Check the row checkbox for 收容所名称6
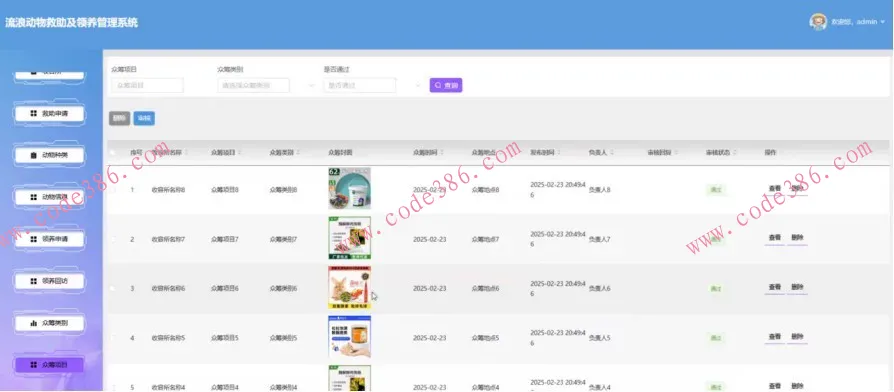894x392 pixels. pos(113,289)
